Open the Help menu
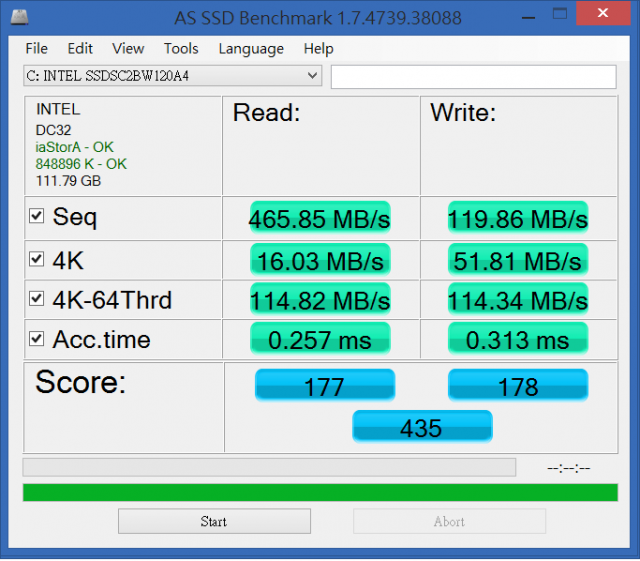The width and height of the screenshot is (640, 561). click(318, 49)
